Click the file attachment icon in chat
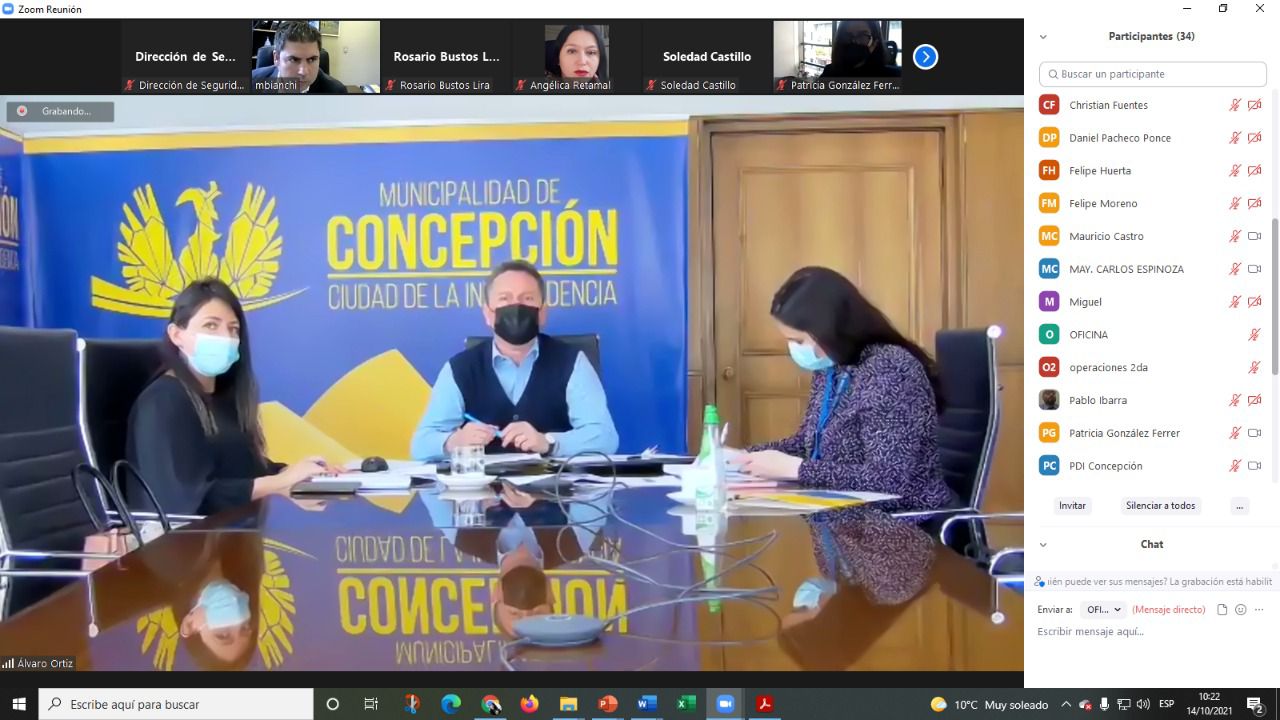 point(1222,609)
